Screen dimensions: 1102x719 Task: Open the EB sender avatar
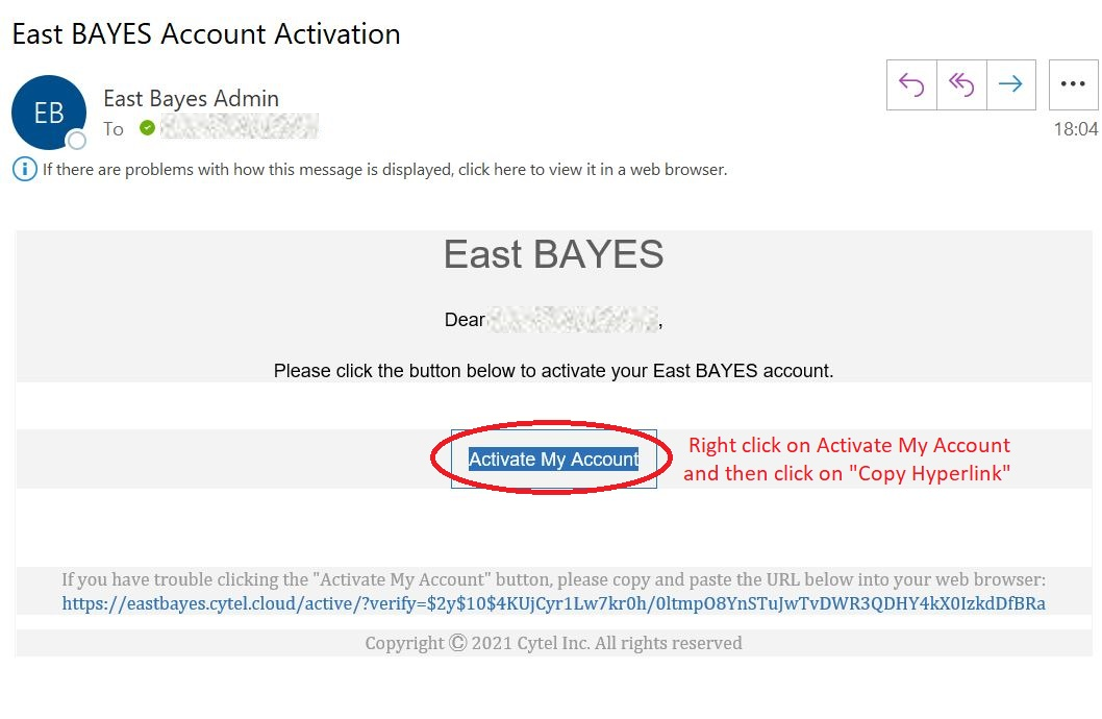pyautogui.click(x=48, y=112)
